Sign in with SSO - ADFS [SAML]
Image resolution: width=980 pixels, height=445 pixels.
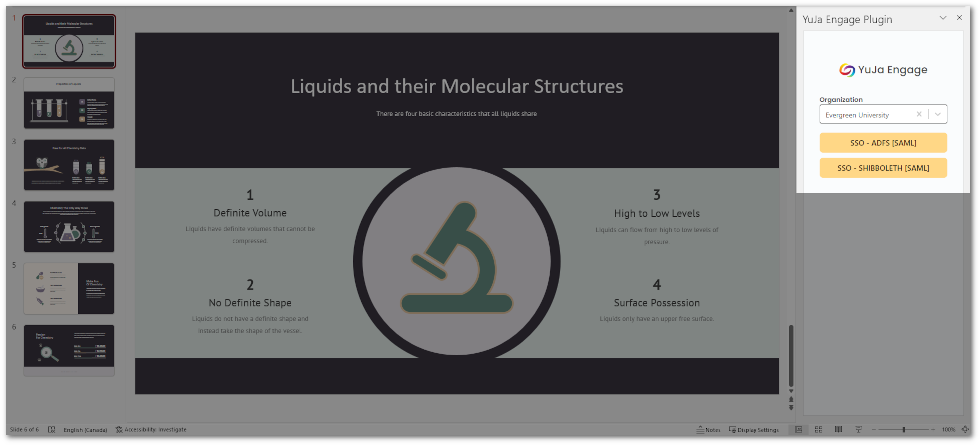point(883,142)
